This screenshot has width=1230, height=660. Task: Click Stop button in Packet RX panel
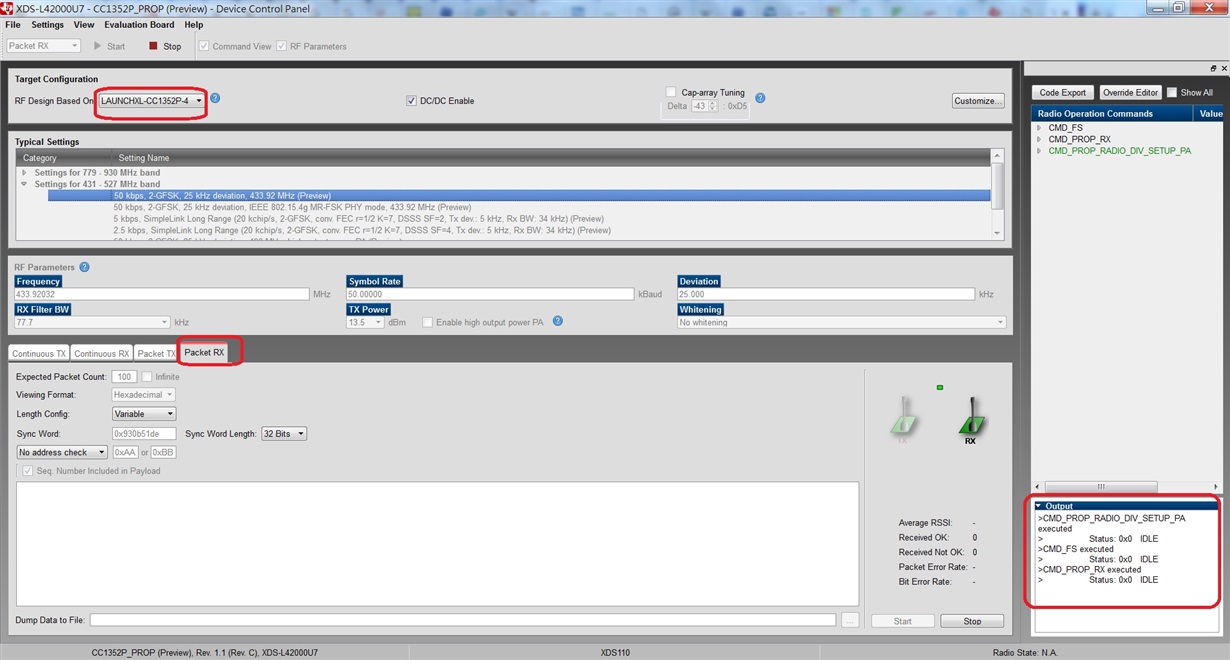coord(972,621)
